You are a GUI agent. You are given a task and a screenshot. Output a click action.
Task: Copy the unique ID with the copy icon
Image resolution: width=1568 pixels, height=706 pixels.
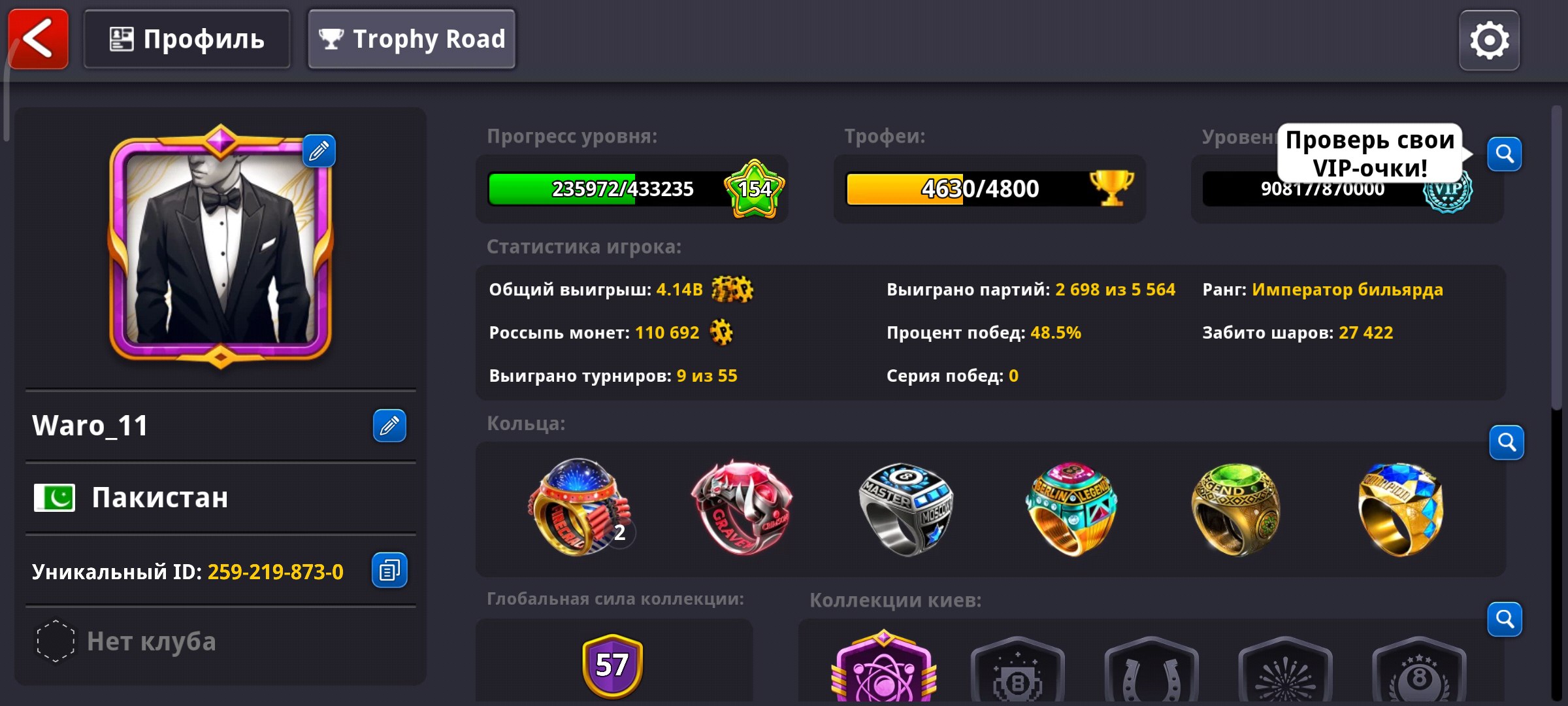pyautogui.click(x=389, y=571)
